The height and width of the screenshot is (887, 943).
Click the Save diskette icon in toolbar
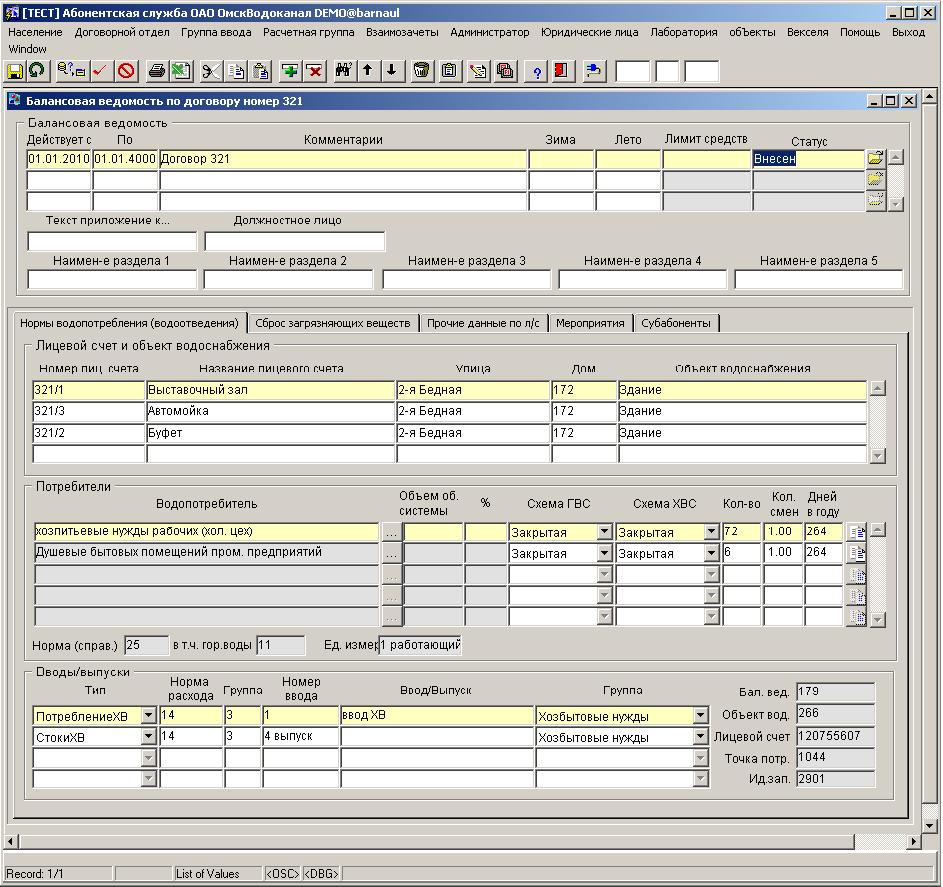[15, 71]
